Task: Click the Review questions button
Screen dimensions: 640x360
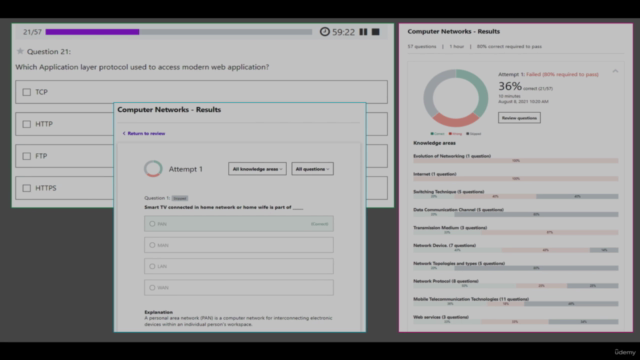Action: point(519,118)
